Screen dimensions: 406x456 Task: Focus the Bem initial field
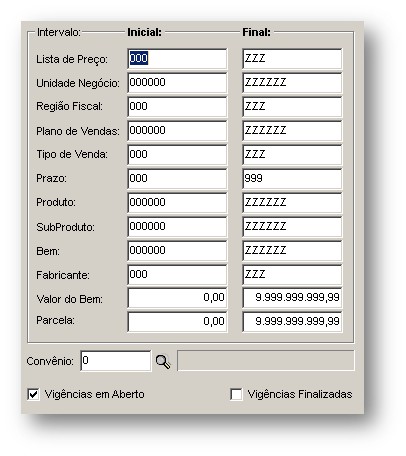pos(177,251)
